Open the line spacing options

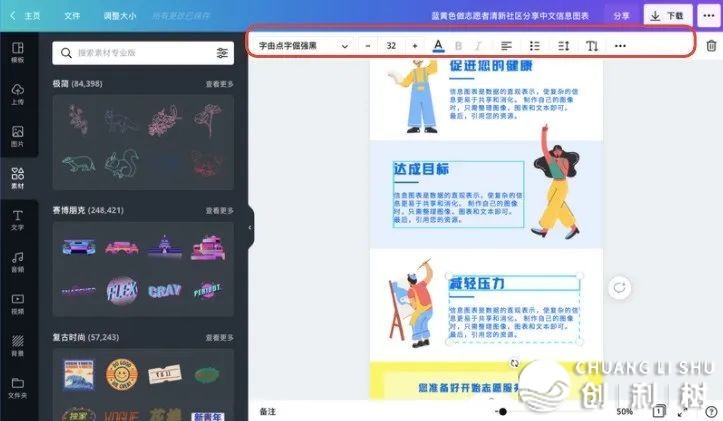click(x=563, y=46)
